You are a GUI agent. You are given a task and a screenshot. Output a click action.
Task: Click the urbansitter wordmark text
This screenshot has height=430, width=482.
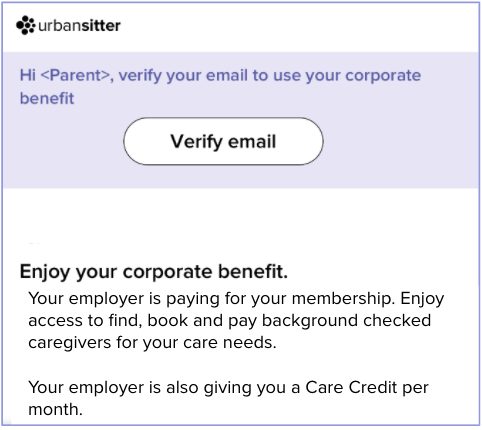pos(79,26)
